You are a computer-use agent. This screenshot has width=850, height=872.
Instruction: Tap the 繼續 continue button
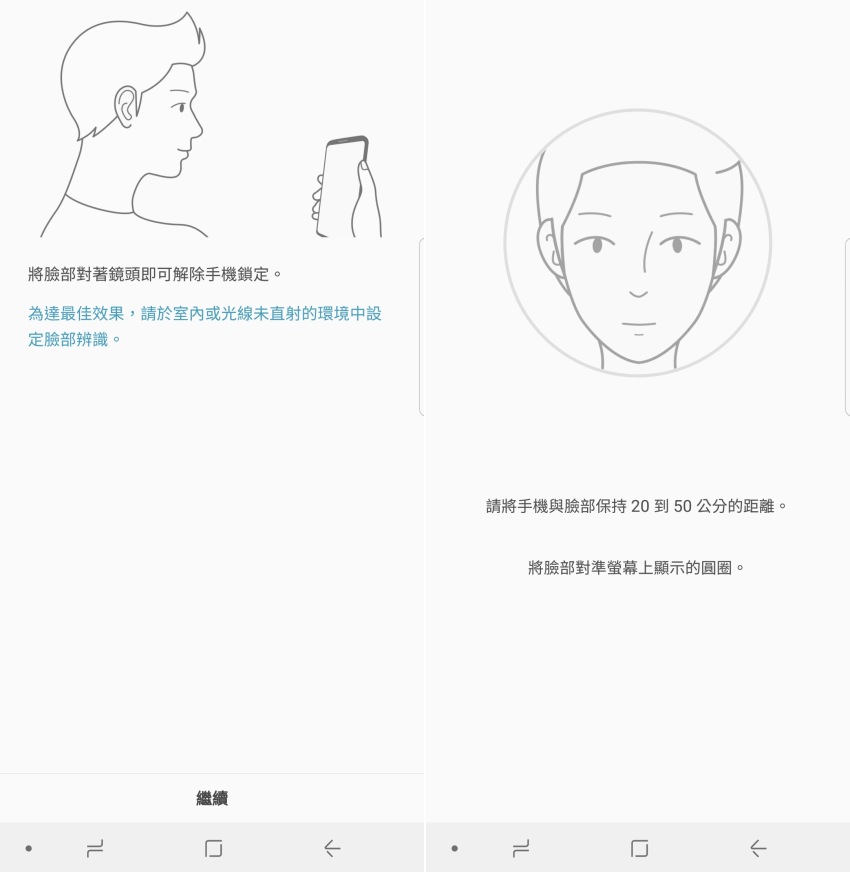tap(212, 798)
